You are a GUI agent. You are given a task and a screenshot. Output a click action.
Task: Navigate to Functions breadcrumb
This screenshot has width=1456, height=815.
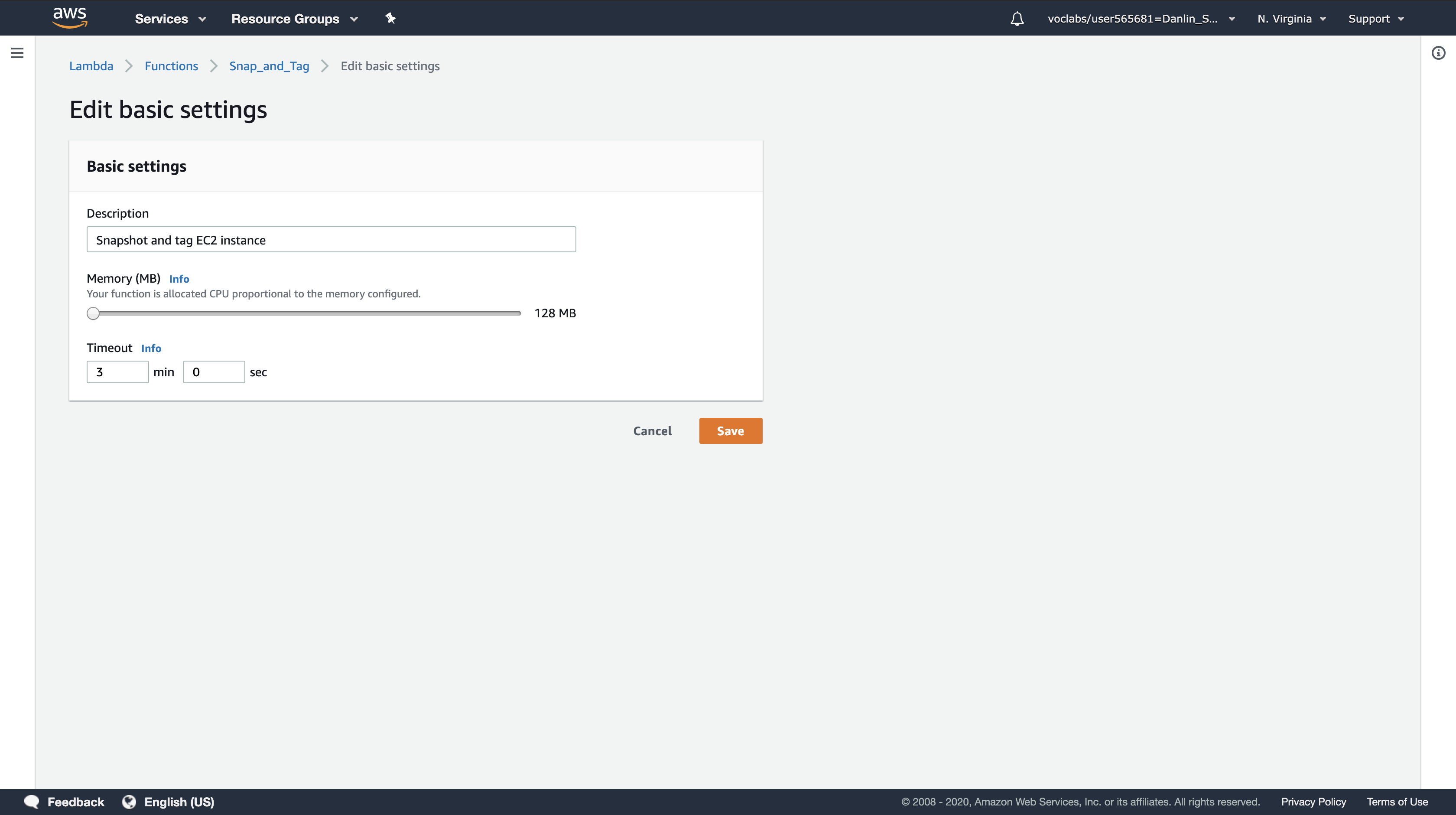coord(171,66)
